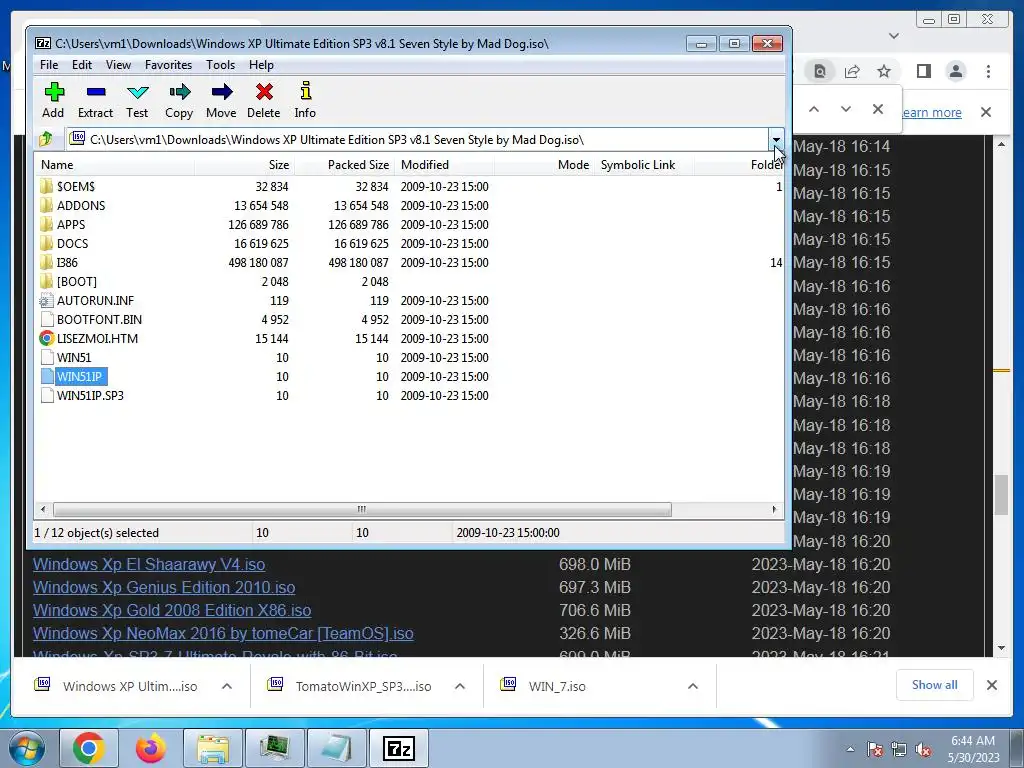Select the ADDONS folder icon

click(46, 206)
